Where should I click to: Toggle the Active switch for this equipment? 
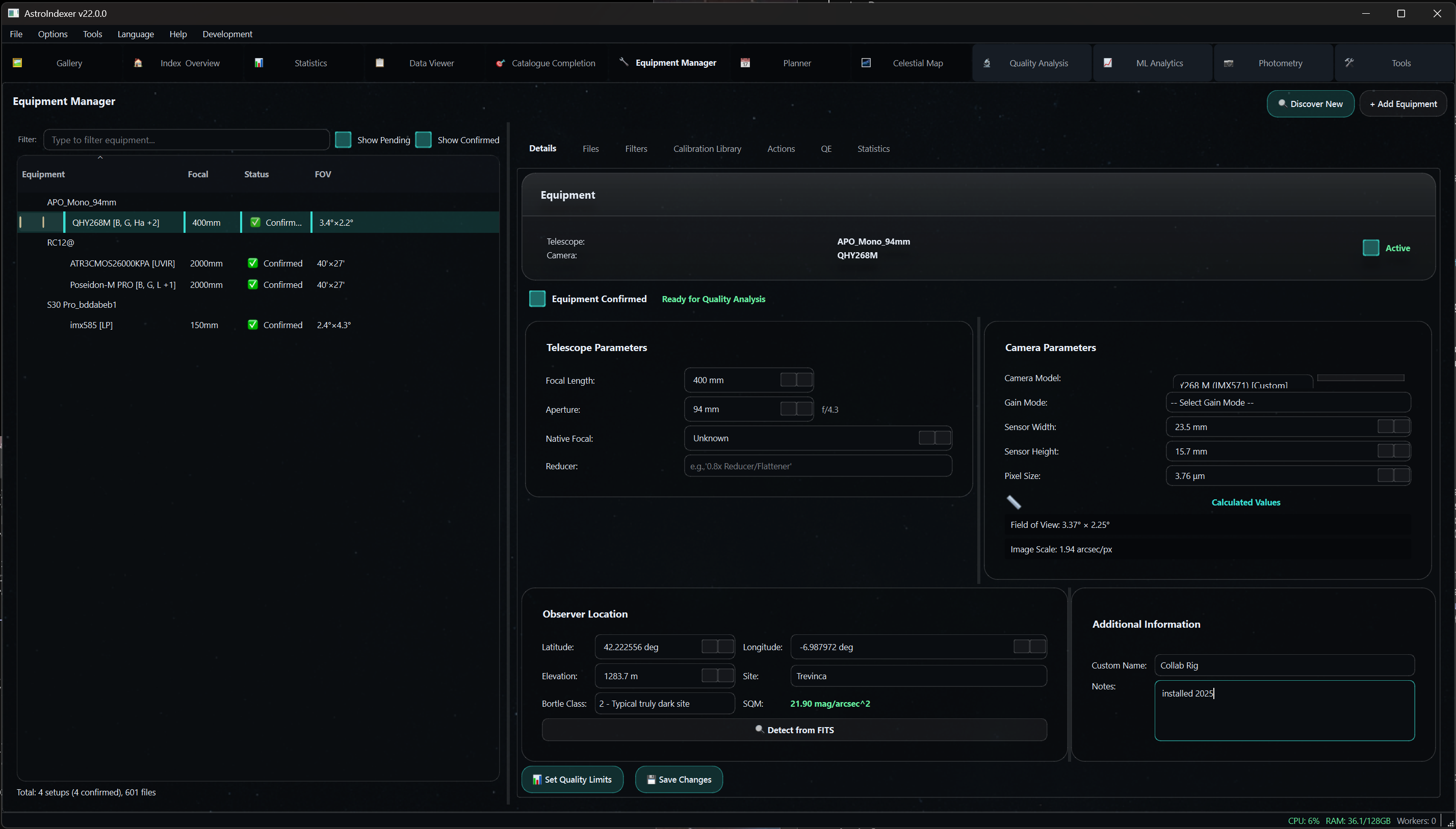point(1370,248)
